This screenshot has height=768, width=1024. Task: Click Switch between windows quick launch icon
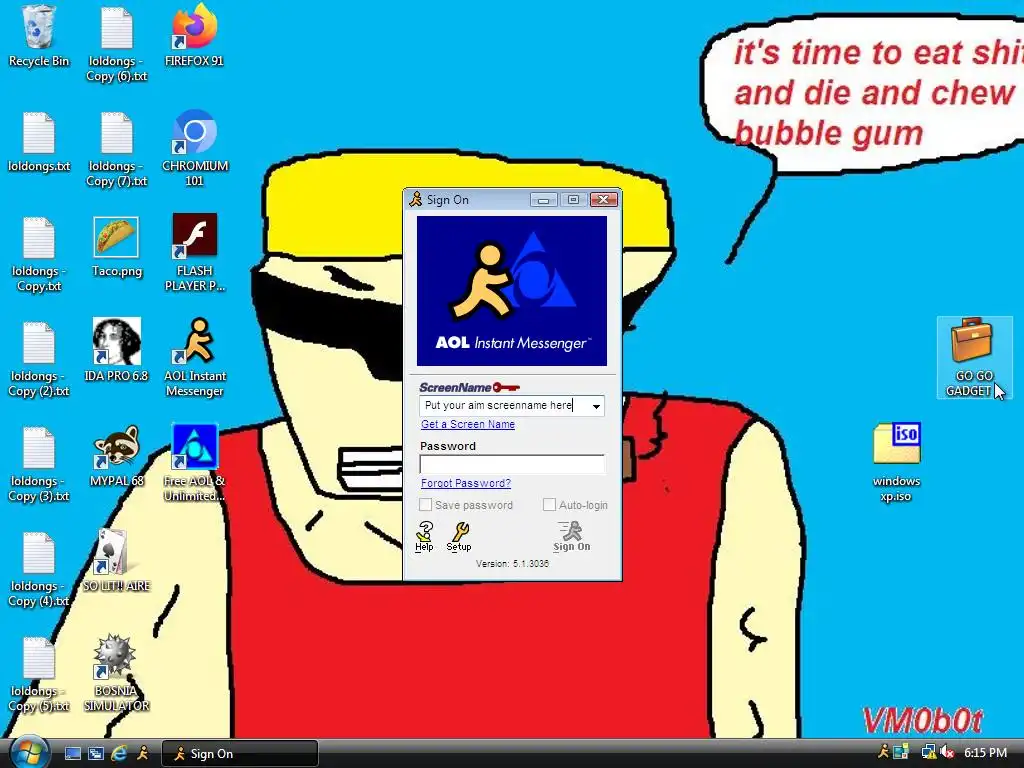[x=96, y=754]
